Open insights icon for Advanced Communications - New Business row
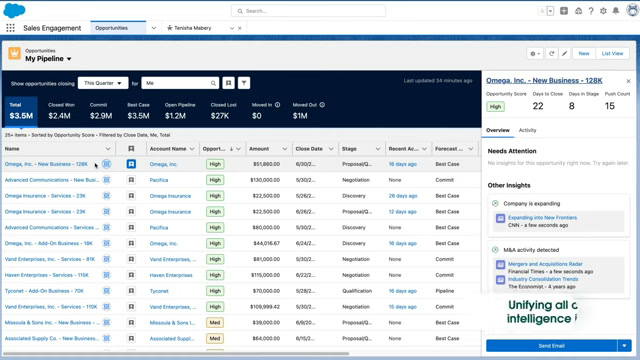The image size is (640, 360). pos(107,180)
